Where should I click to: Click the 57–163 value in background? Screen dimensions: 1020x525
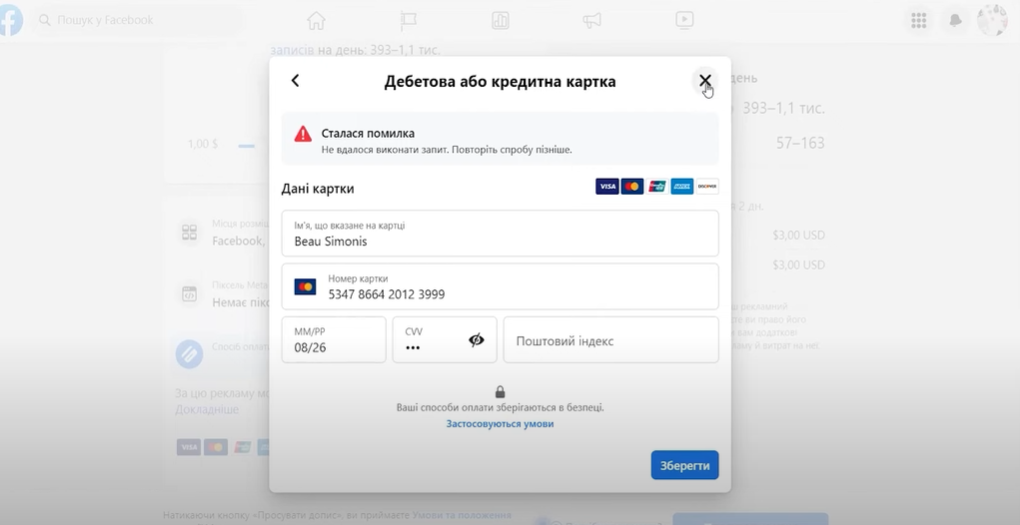pos(799,143)
